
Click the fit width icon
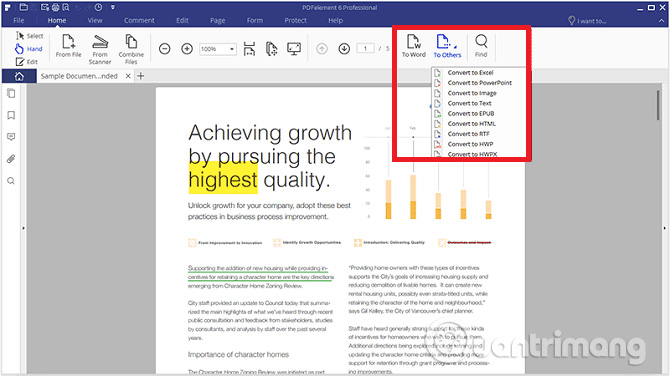point(249,49)
